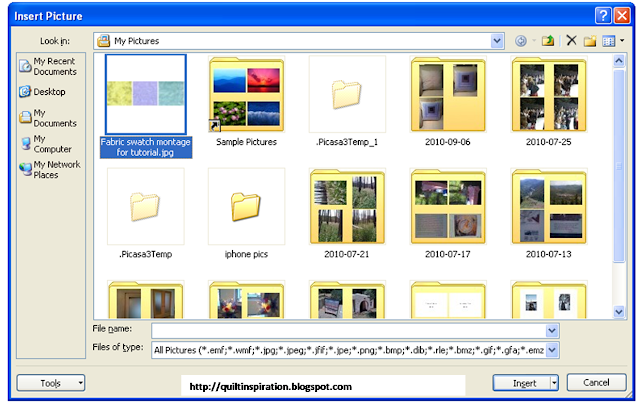Click the Delete X icon in toolbar
The height and width of the screenshot is (408, 640).
571,40
